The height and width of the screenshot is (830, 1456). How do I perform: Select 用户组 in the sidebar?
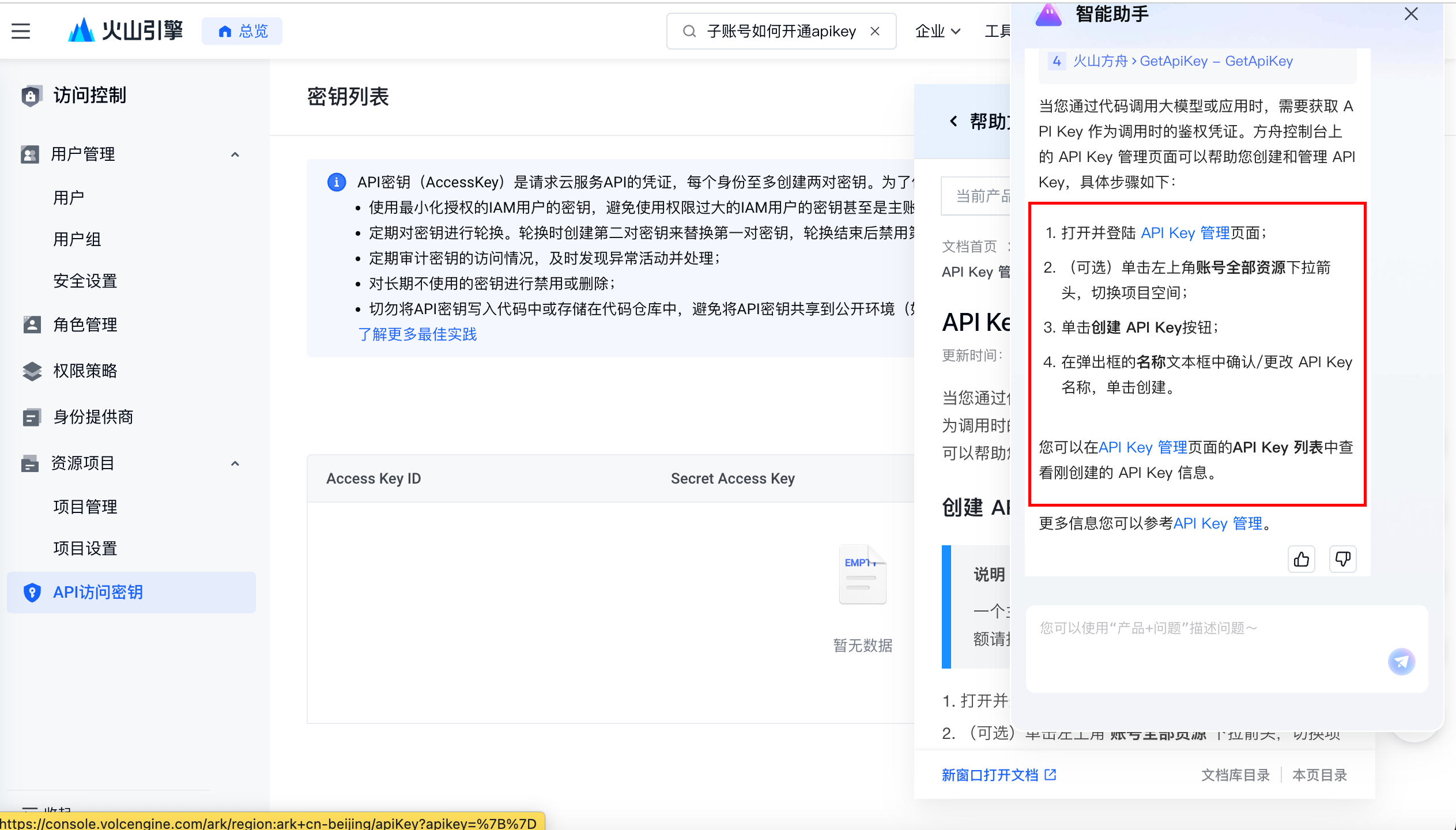pyautogui.click(x=76, y=239)
